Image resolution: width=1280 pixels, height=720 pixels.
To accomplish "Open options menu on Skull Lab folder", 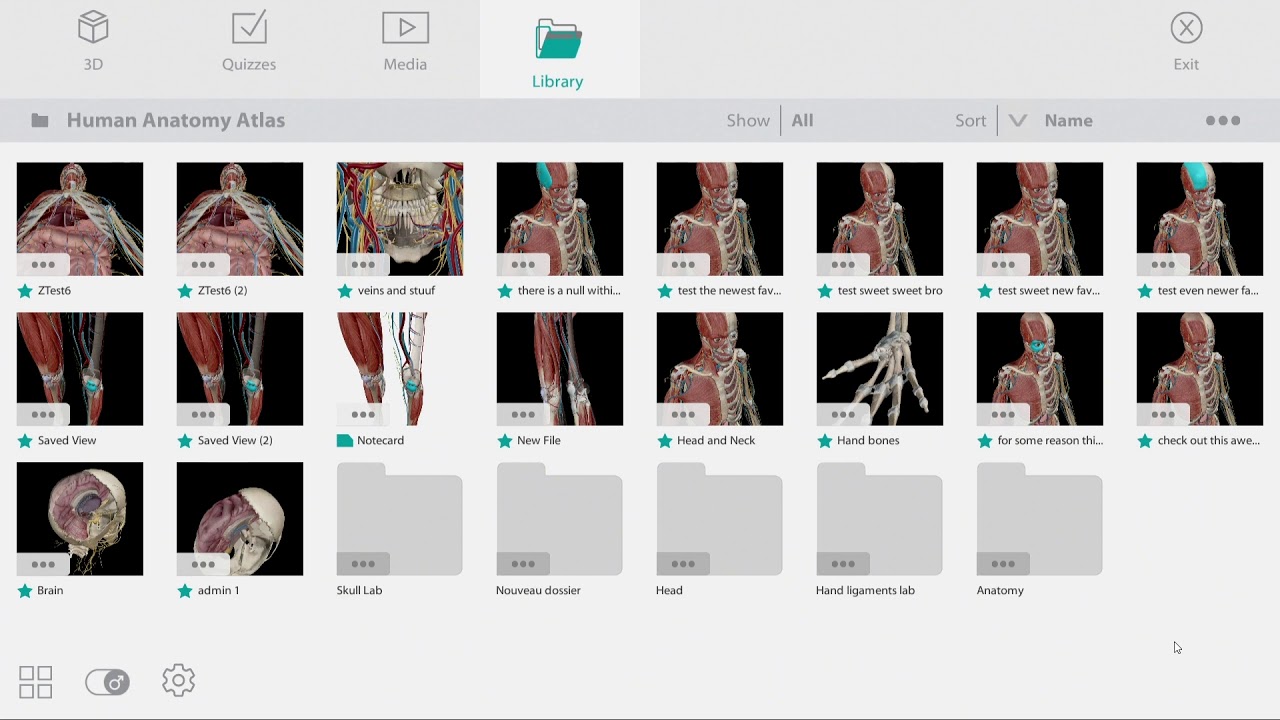I will 363,565.
